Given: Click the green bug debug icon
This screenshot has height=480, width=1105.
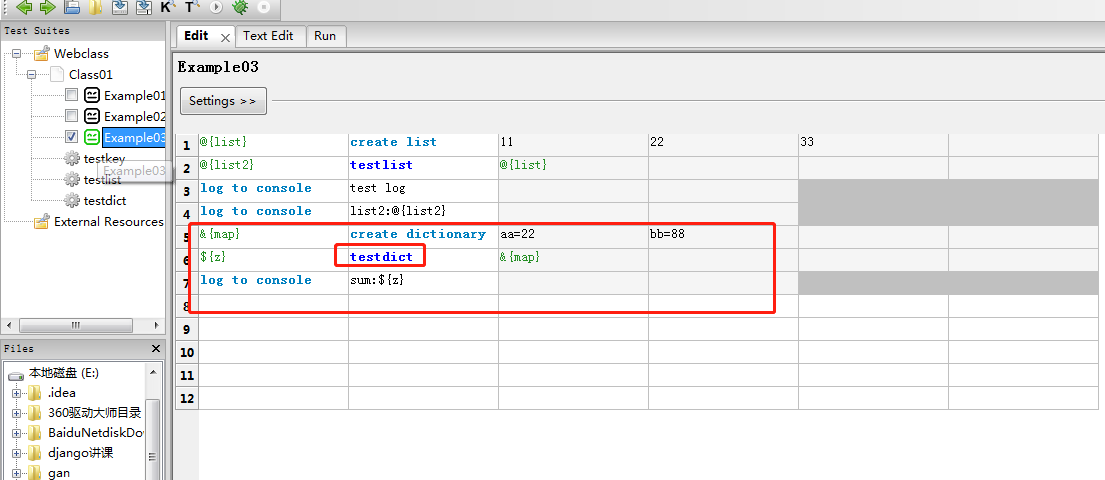Looking at the screenshot, I should (x=240, y=7).
